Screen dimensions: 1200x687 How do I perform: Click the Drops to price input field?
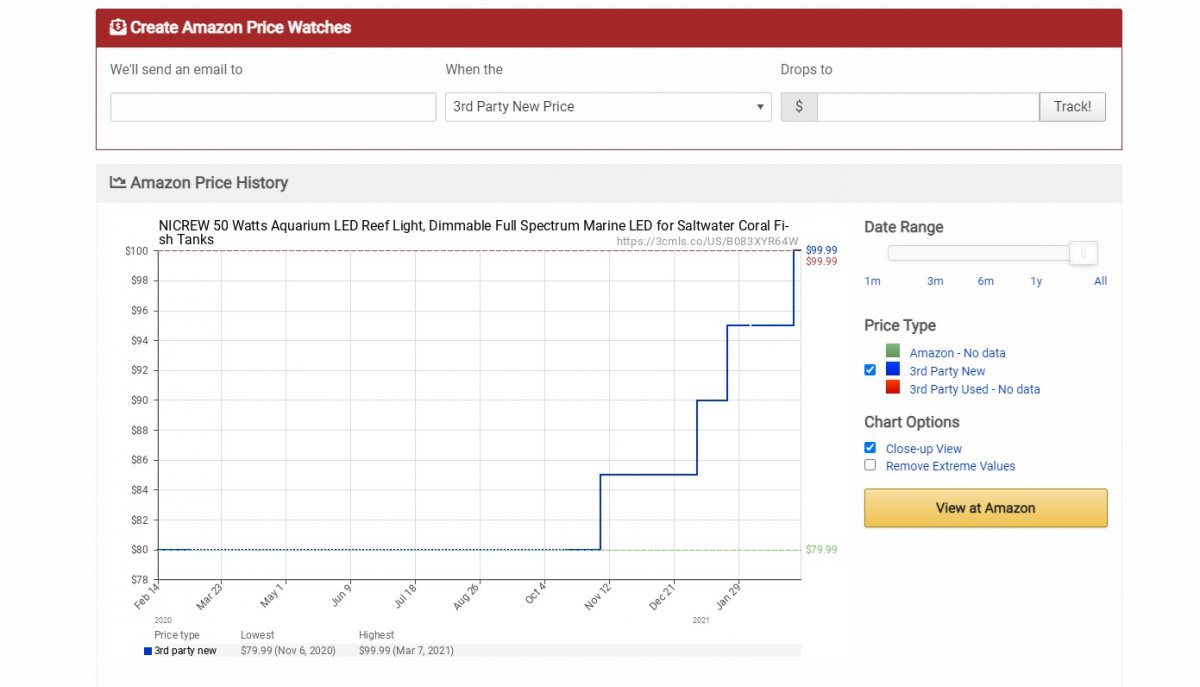pos(928,107)
